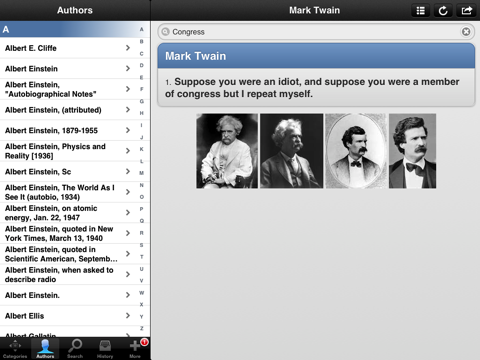Image resolution: width=480 pixels, height=360 pixels.
Task: Open Albert Einstein (attributed) row
Action: [68, 110]
